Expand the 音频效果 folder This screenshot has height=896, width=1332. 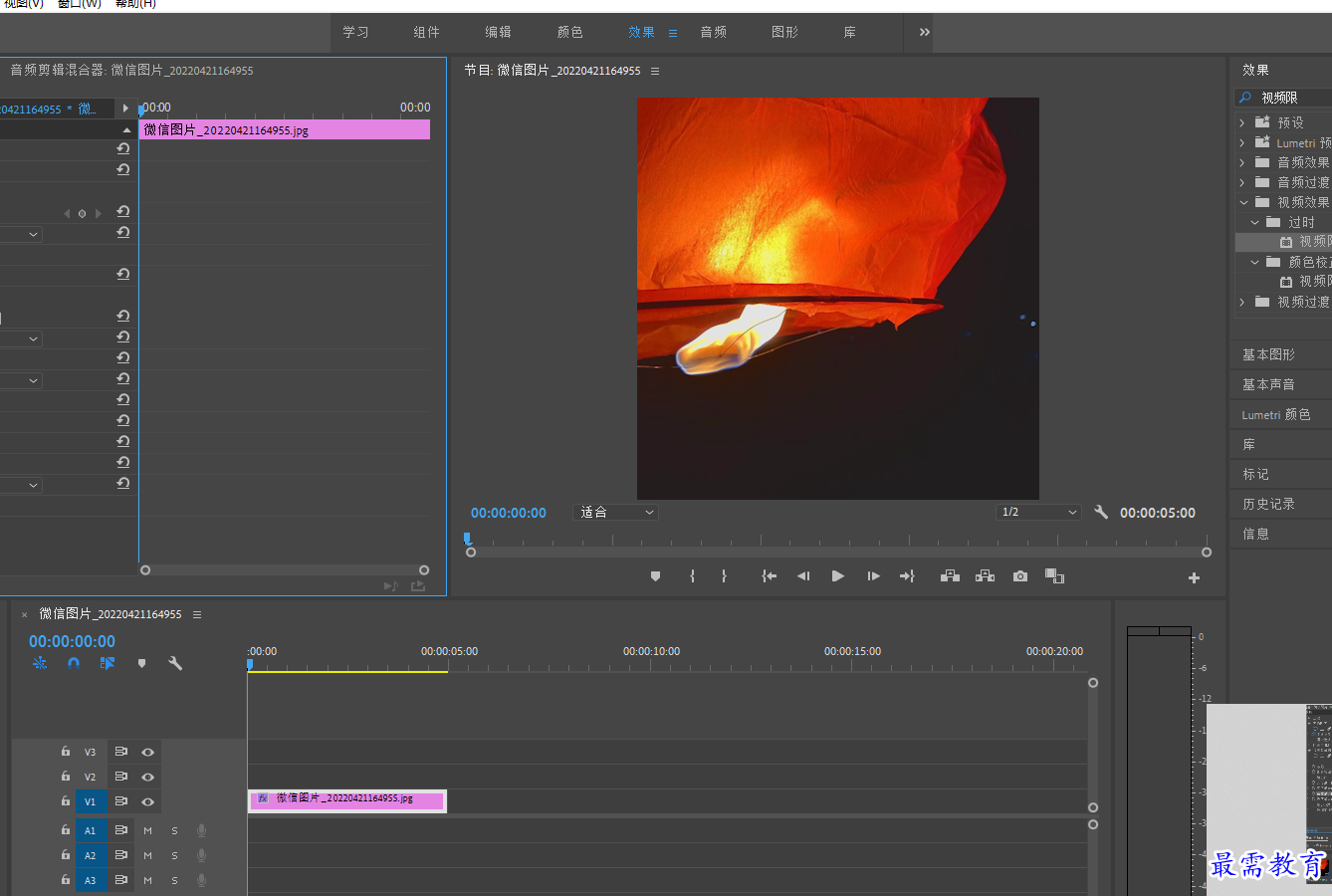pyautogui.click(x=1241, y=162)
